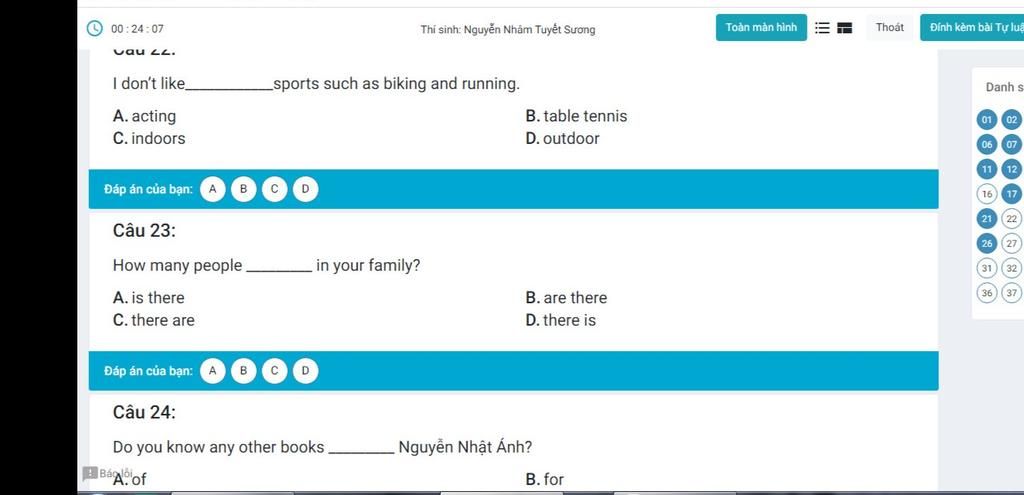This screenshot has width=1024, height=495.
Task: Jump to question 36 in the list
Action: (987, 293)
